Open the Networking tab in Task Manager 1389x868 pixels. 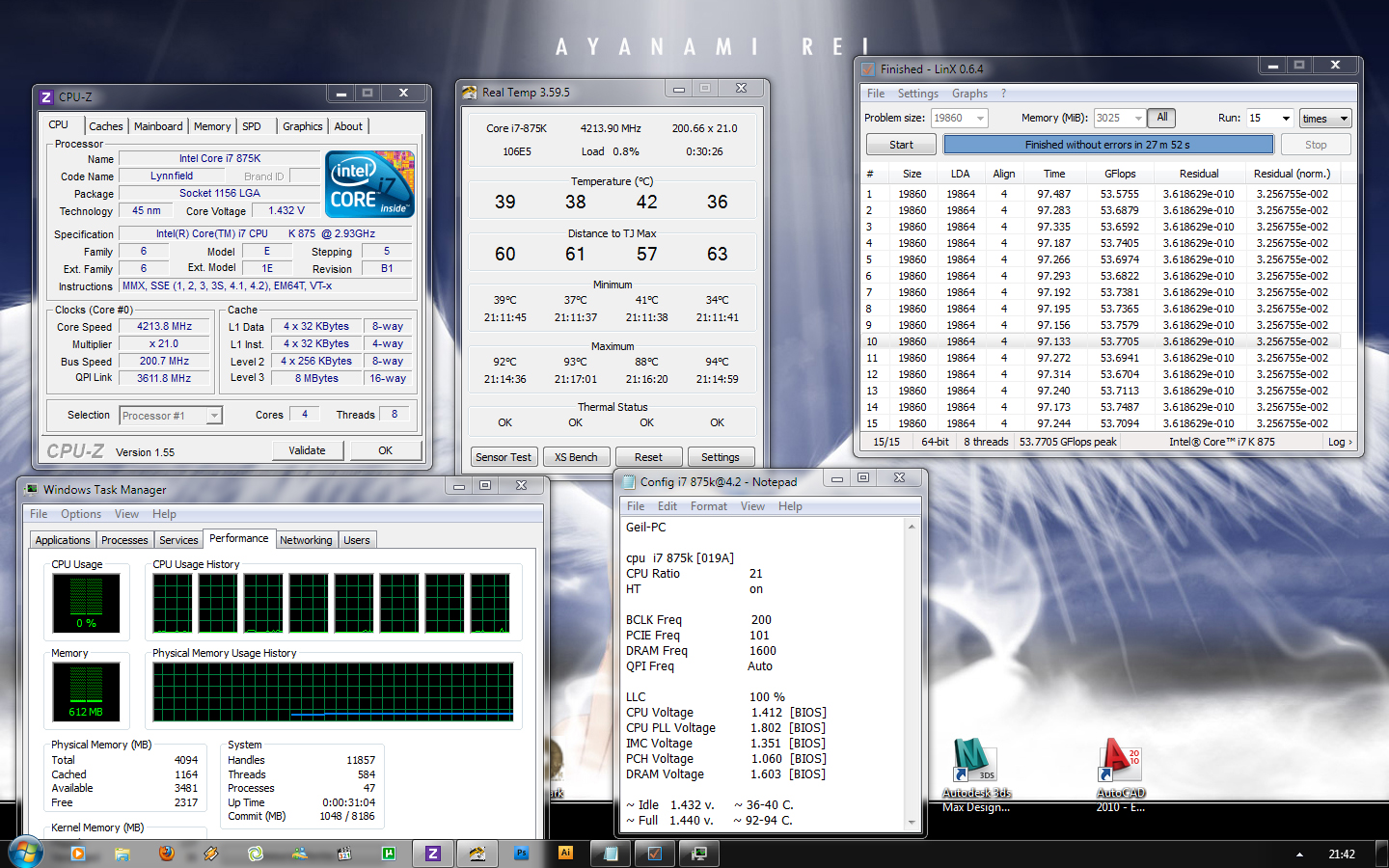306,540
